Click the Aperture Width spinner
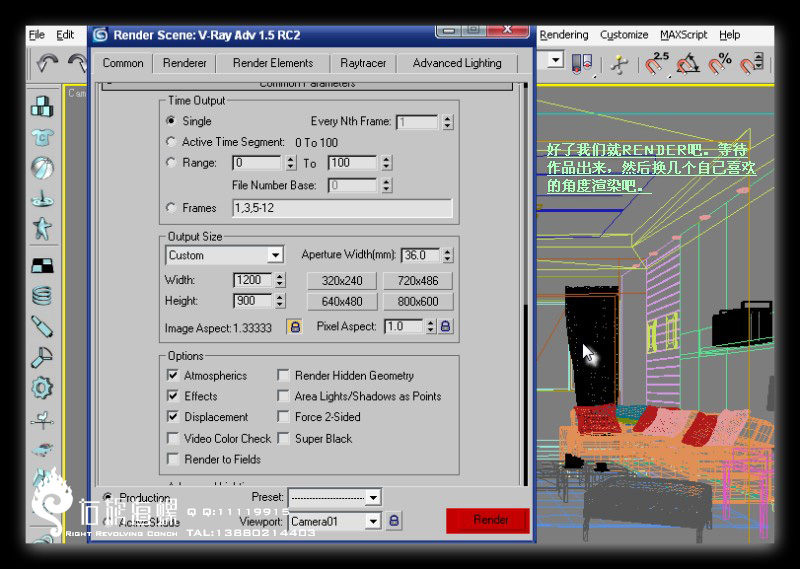 click(447, 255)
